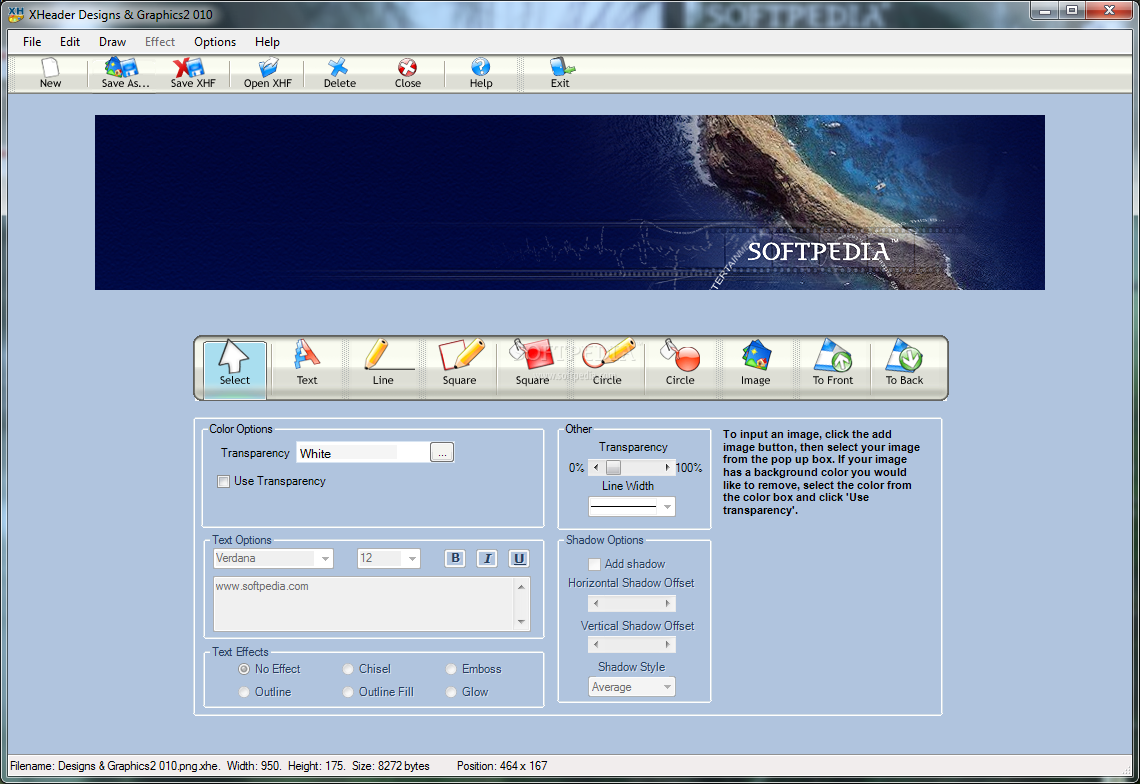Image resolution: width=1140 pixels, height=784 pixels.
Task: Click the text box scroll down arrow
Action: 521,622
